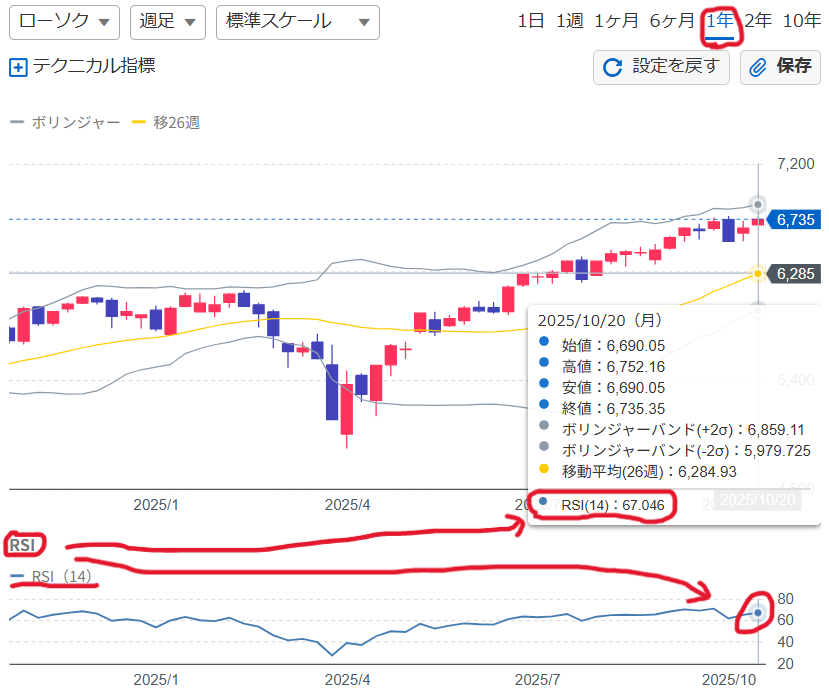Switch to the 1日 period tab
The height and width of the screenshot is (693, 829).
point(531,21)
